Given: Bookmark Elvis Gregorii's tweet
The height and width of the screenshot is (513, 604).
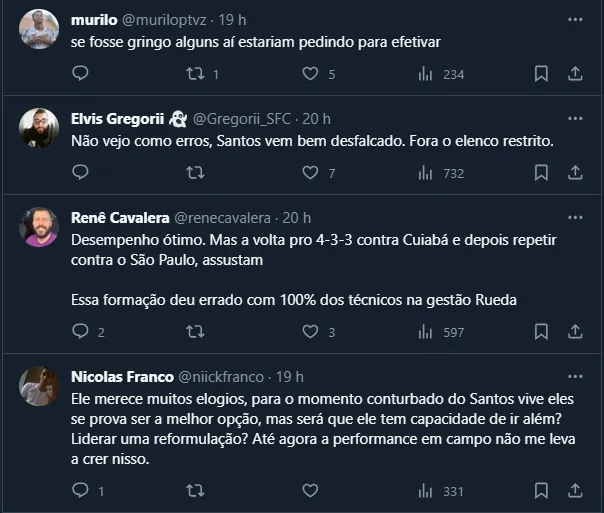Looking at the screenshot, I should [541, 173].
